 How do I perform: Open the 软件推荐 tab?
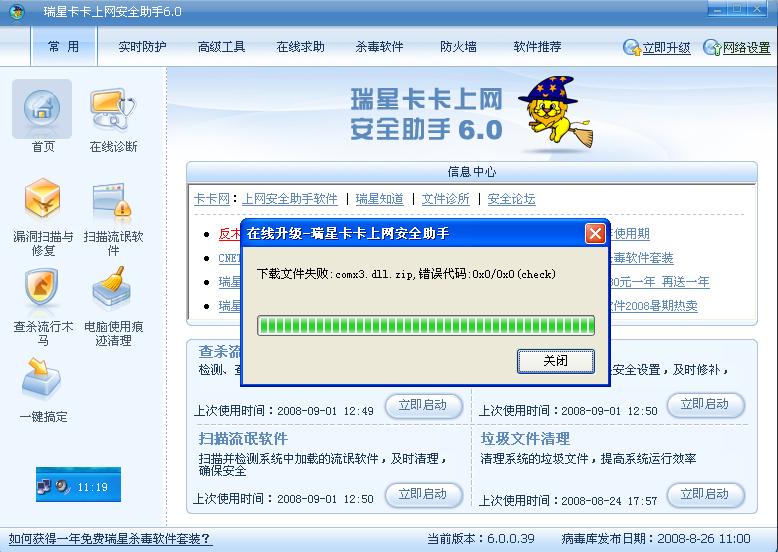[x=537, y=47]
